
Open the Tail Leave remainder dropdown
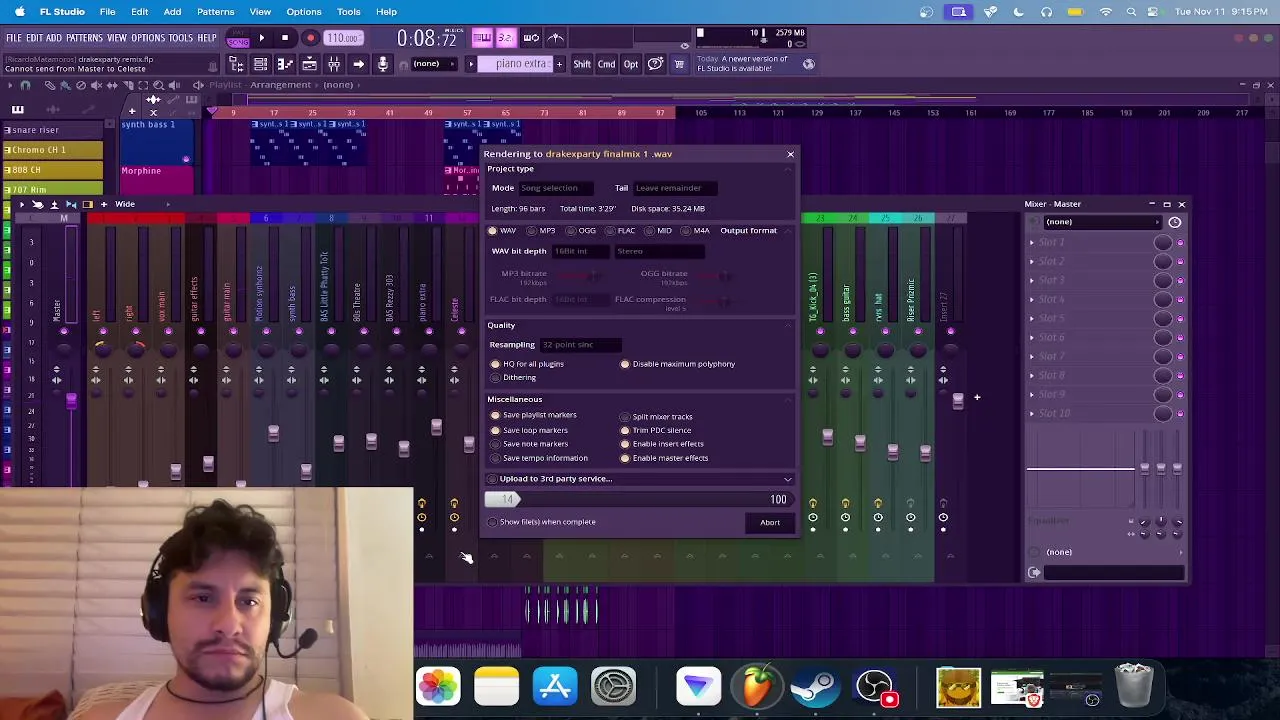[x=675, y=188]
